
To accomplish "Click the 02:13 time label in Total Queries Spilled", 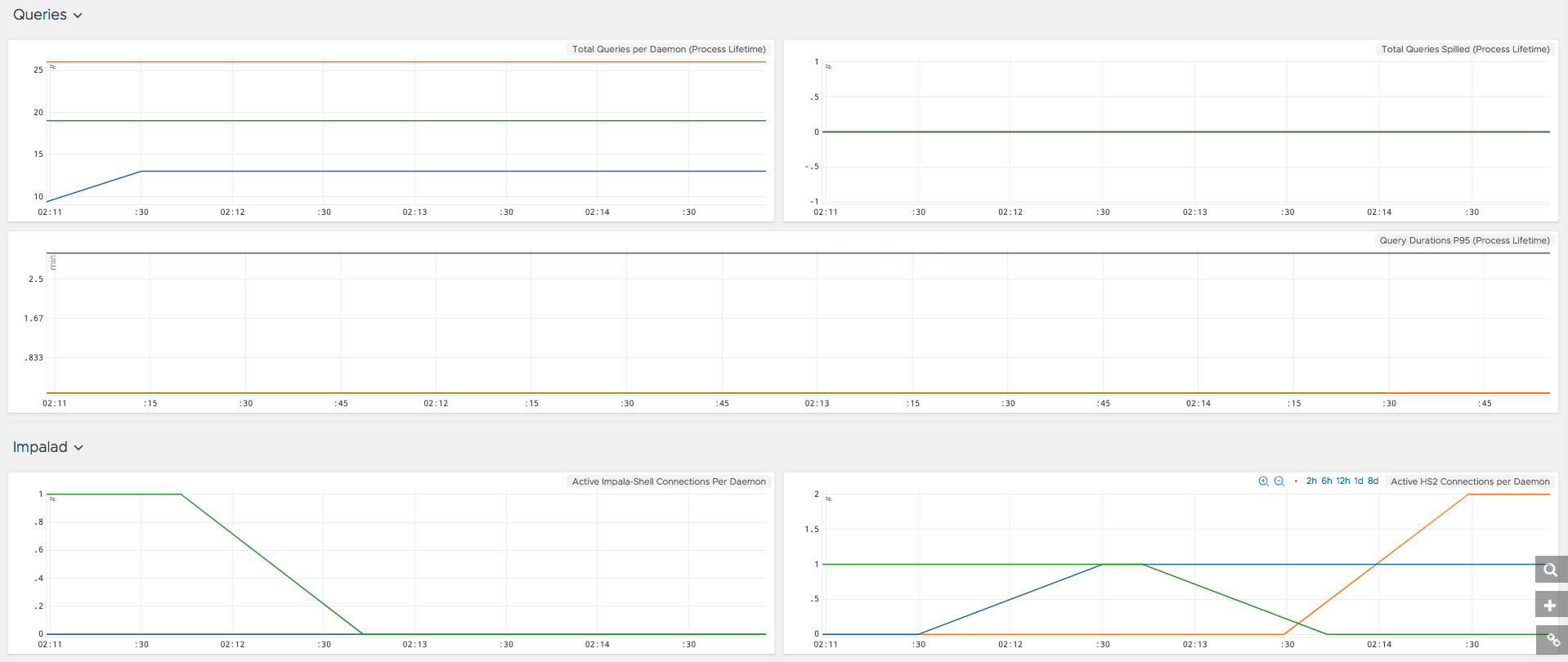I will (1194, 212).
